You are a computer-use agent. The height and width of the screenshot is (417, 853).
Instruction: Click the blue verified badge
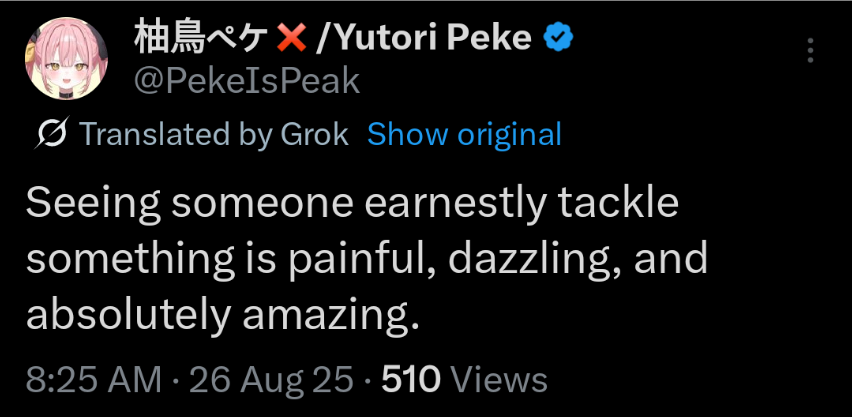(x=558, y=38)
